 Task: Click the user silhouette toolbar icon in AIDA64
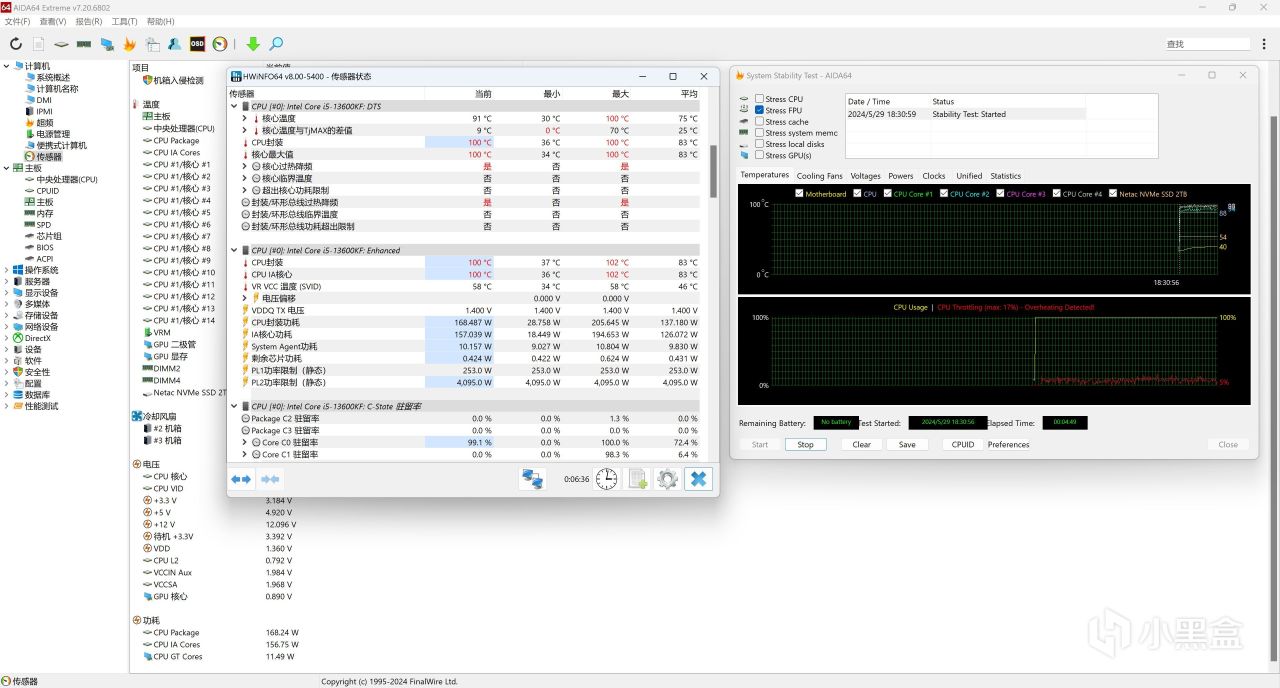click(x=174, y=44)
